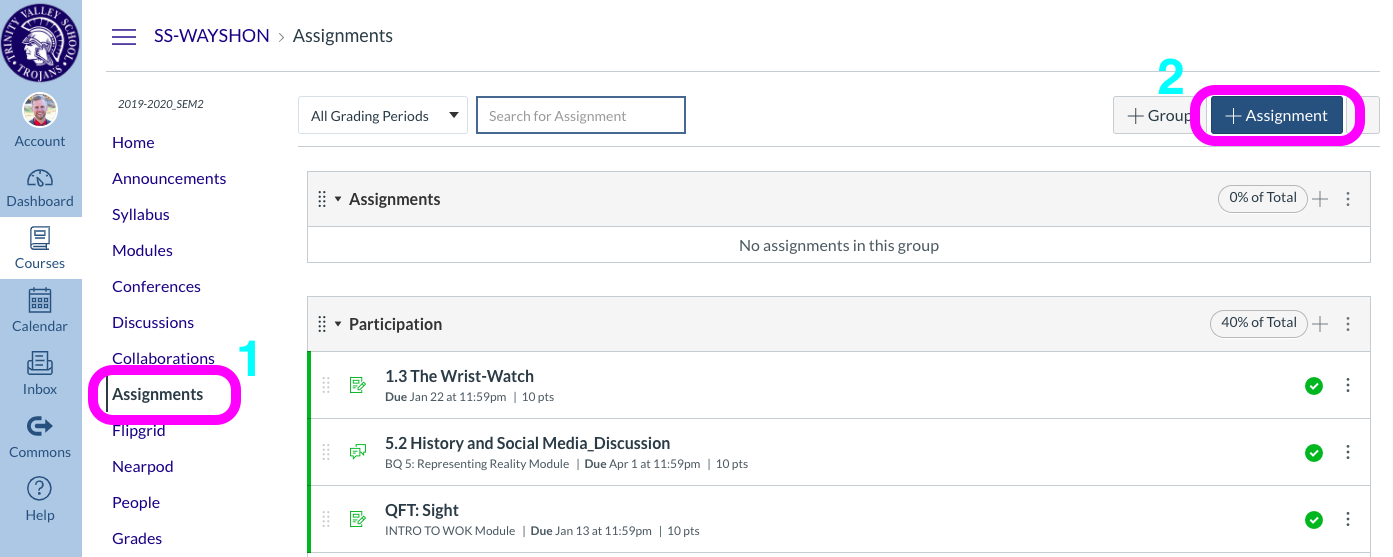The width and height of the screenshot is (1393, 557).
Task: Open the Courses global navigation item
Action: click(40, 250)
